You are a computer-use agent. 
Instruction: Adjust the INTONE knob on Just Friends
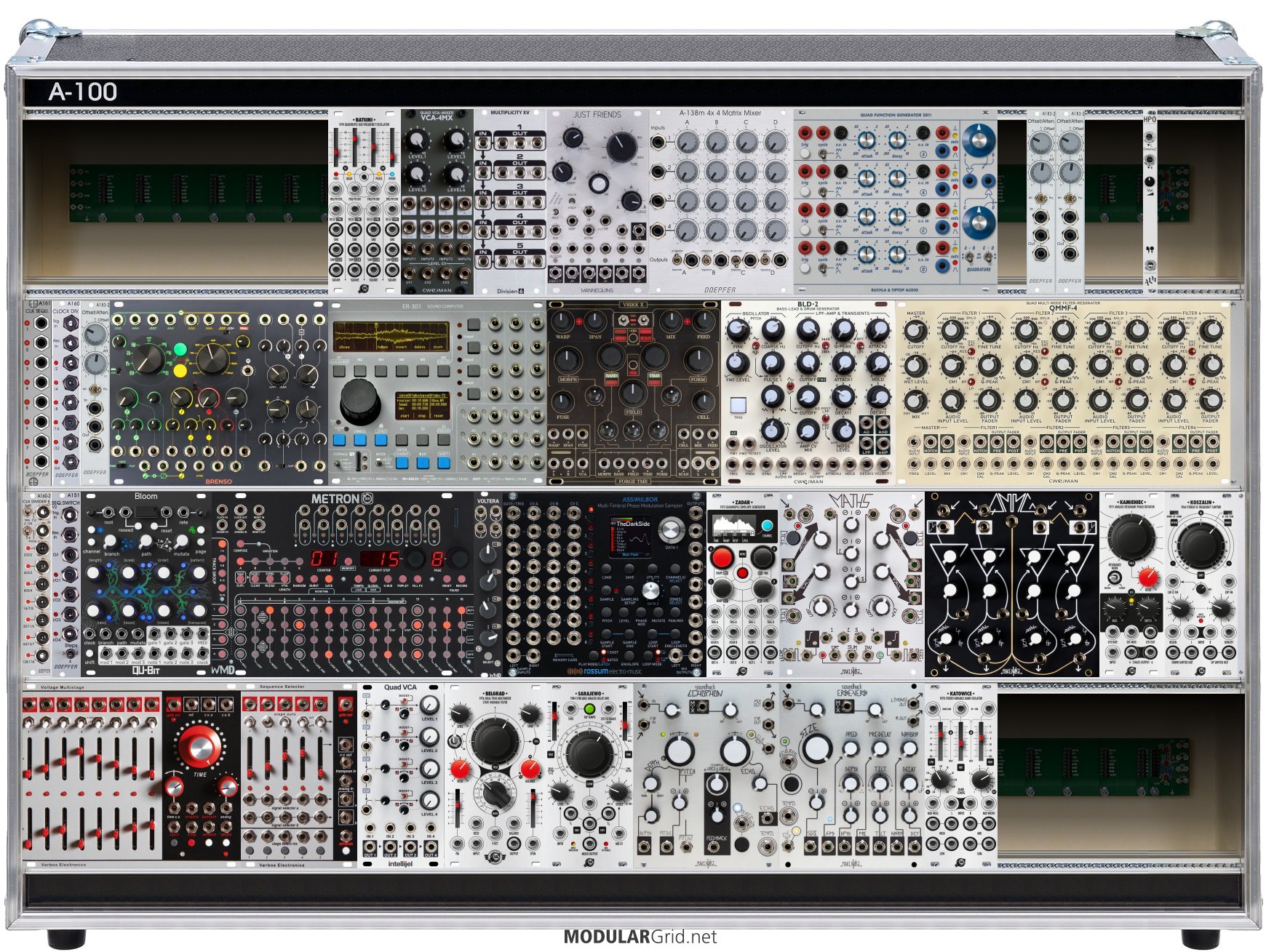click(x=573, y=136)
